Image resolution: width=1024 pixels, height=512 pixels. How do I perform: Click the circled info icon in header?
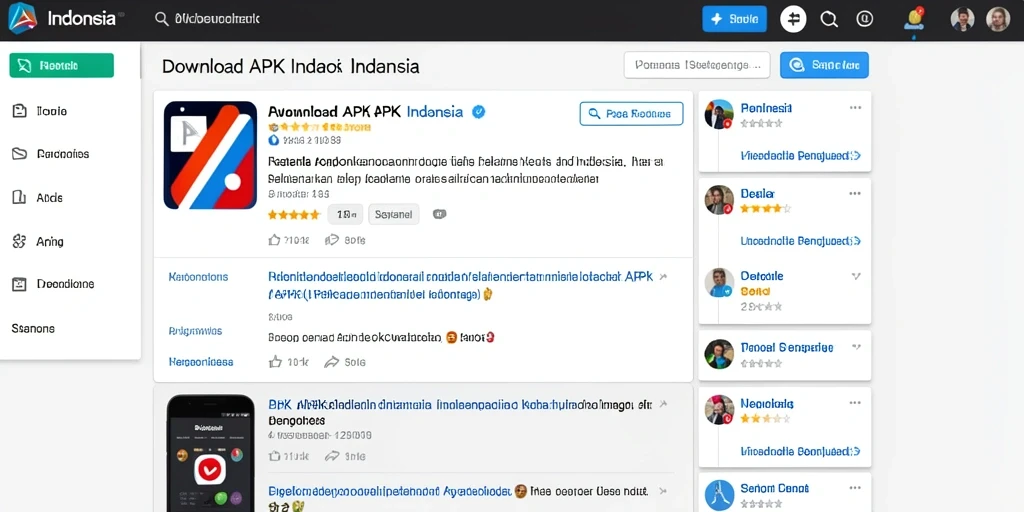[x=865, y=20]
